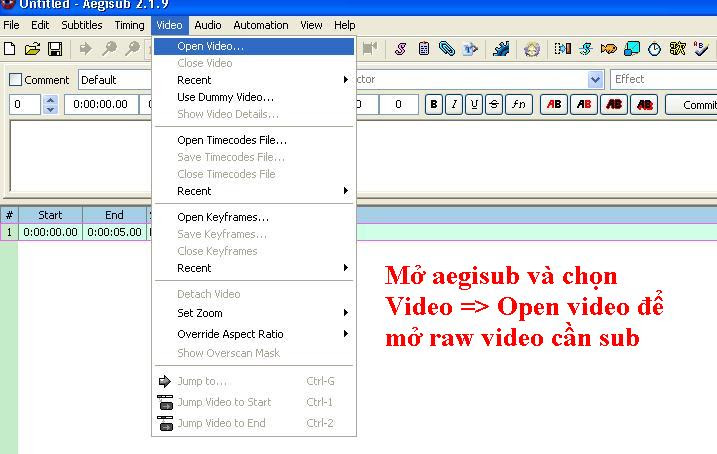Pick shadow color with fourth AB button
The image size is (717, 454).
click(644, 104)
